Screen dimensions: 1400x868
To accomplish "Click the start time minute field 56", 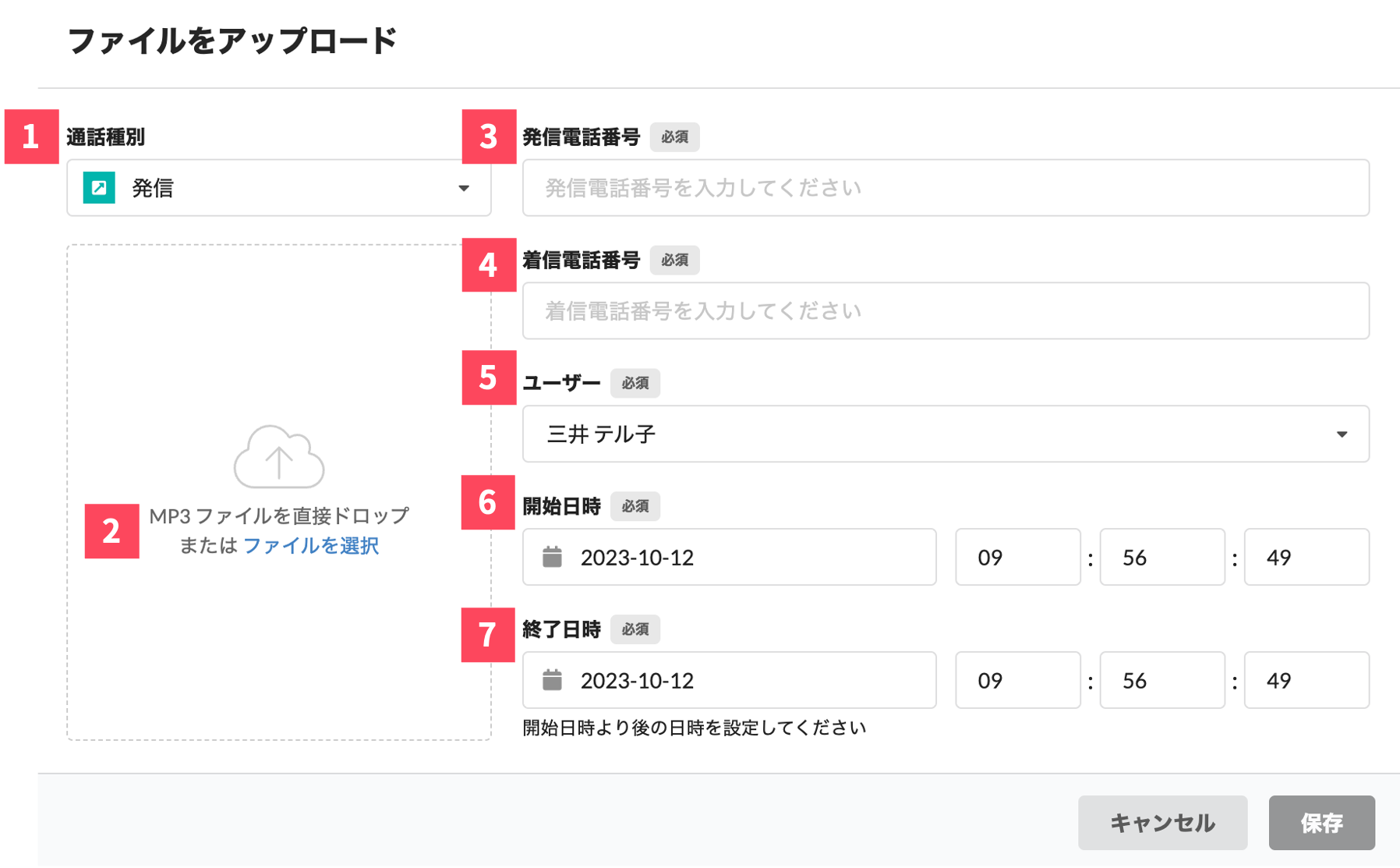I will point(1162,557).
